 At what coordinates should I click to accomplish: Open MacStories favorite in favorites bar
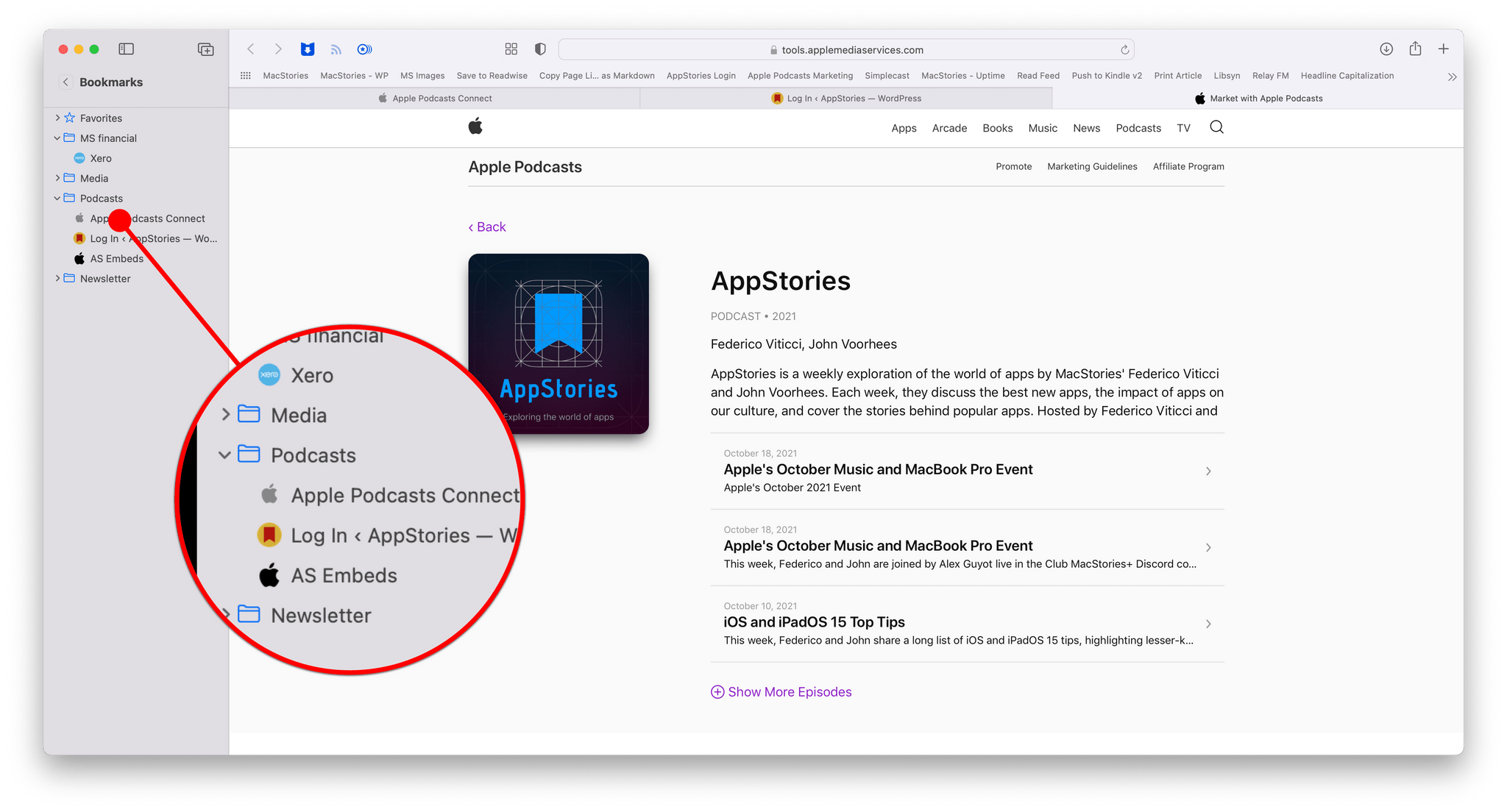pos(286,76)
